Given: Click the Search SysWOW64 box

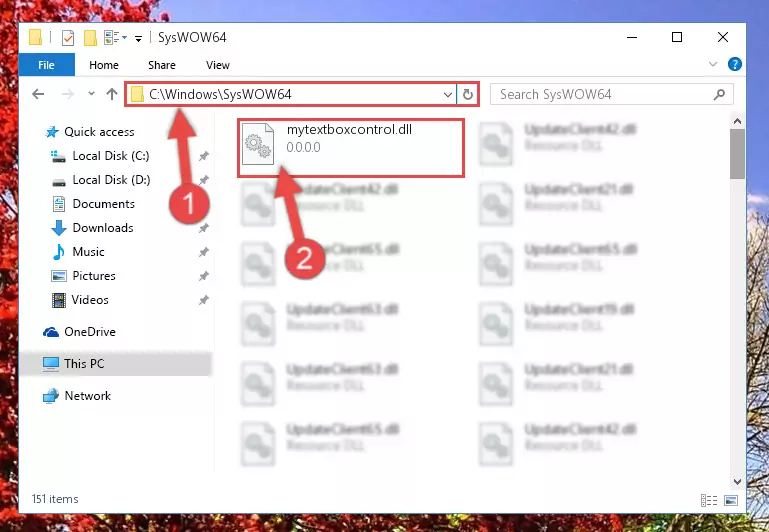Looking at the screenshot, I should point(612,94).
